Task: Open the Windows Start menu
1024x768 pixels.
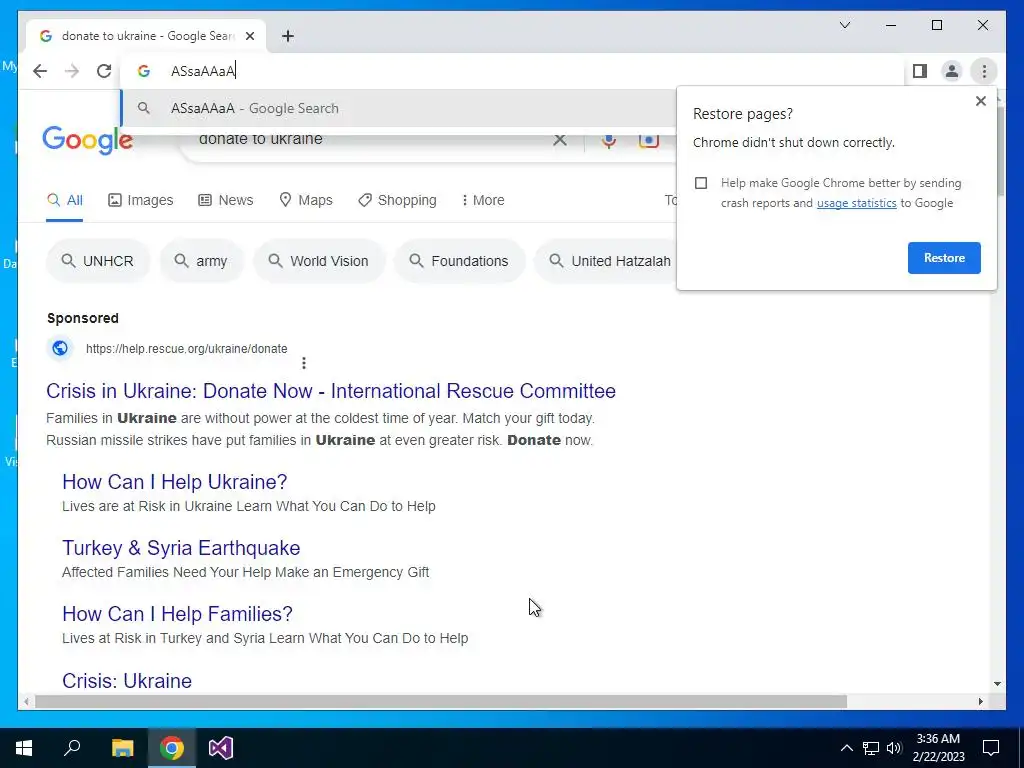Action: 24,748
